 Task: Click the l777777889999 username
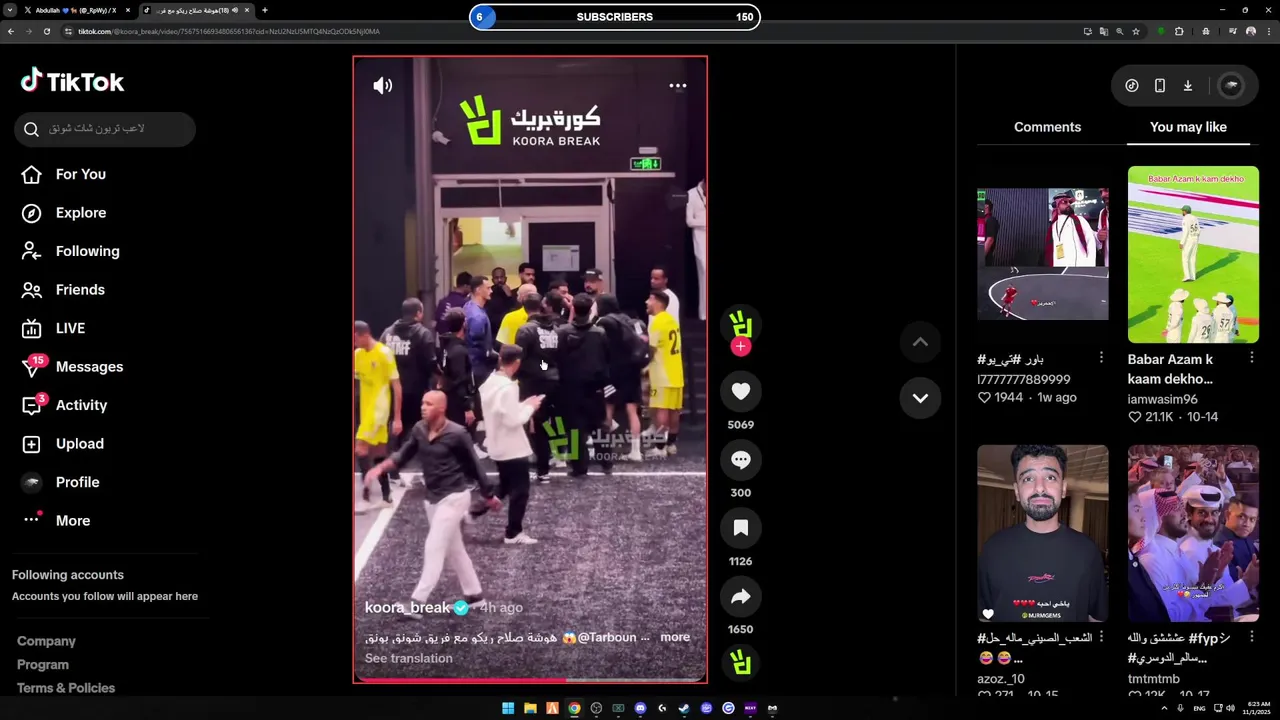pyautogui.click(x=1024, y=379)
